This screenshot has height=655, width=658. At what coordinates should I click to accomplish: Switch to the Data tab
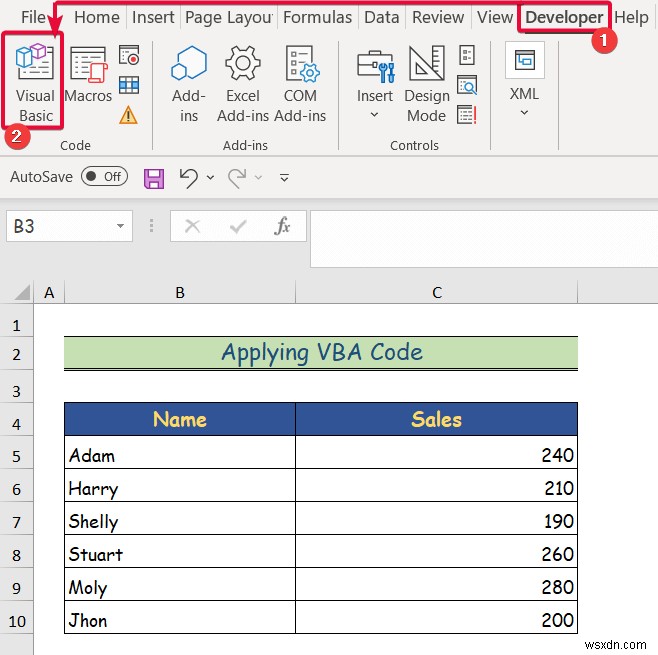click(x=381, y=17)
